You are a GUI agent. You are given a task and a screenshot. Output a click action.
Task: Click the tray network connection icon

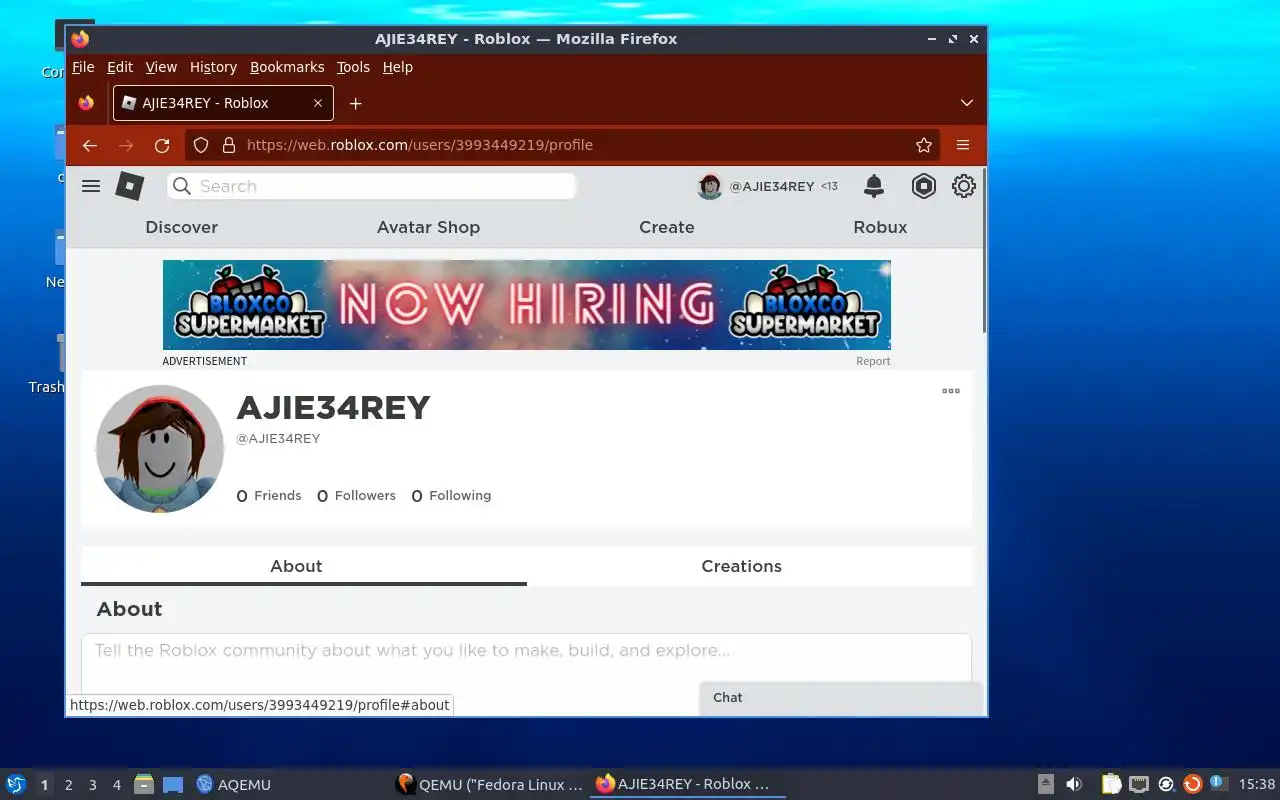(x=1139, y=784)
